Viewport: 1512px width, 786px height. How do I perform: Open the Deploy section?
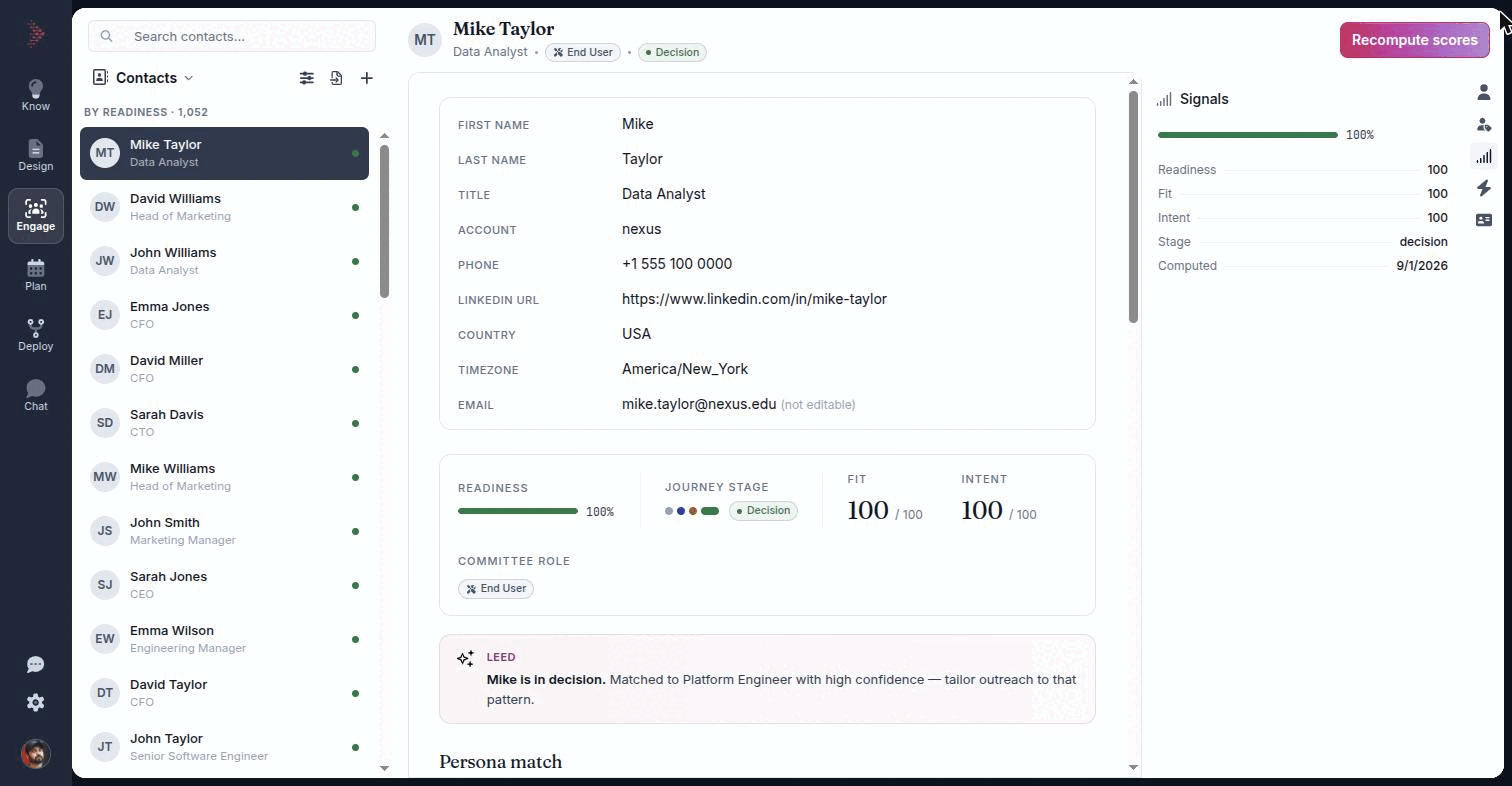click(35, 336)
